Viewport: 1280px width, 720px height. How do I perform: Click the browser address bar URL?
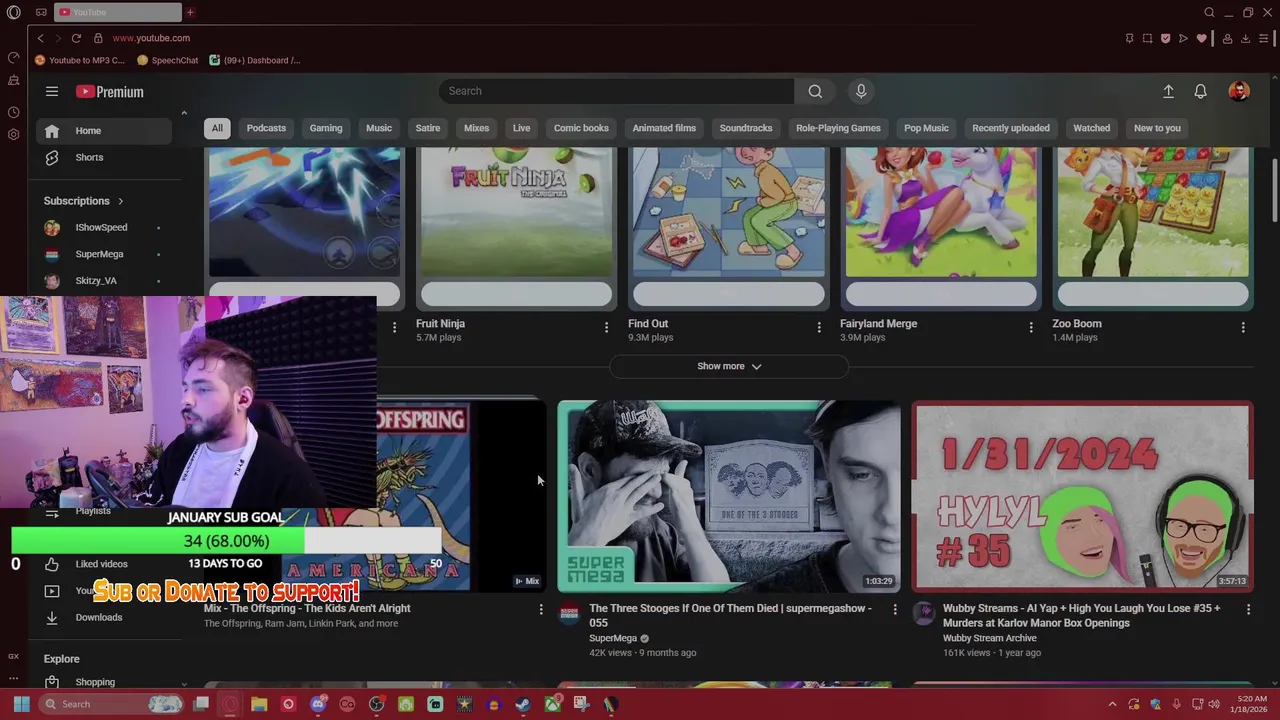click(x=151, y=38)
